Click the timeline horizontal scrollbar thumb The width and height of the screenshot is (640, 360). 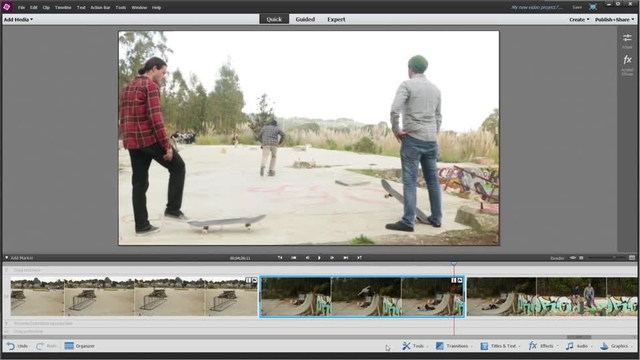coord(579,337)
